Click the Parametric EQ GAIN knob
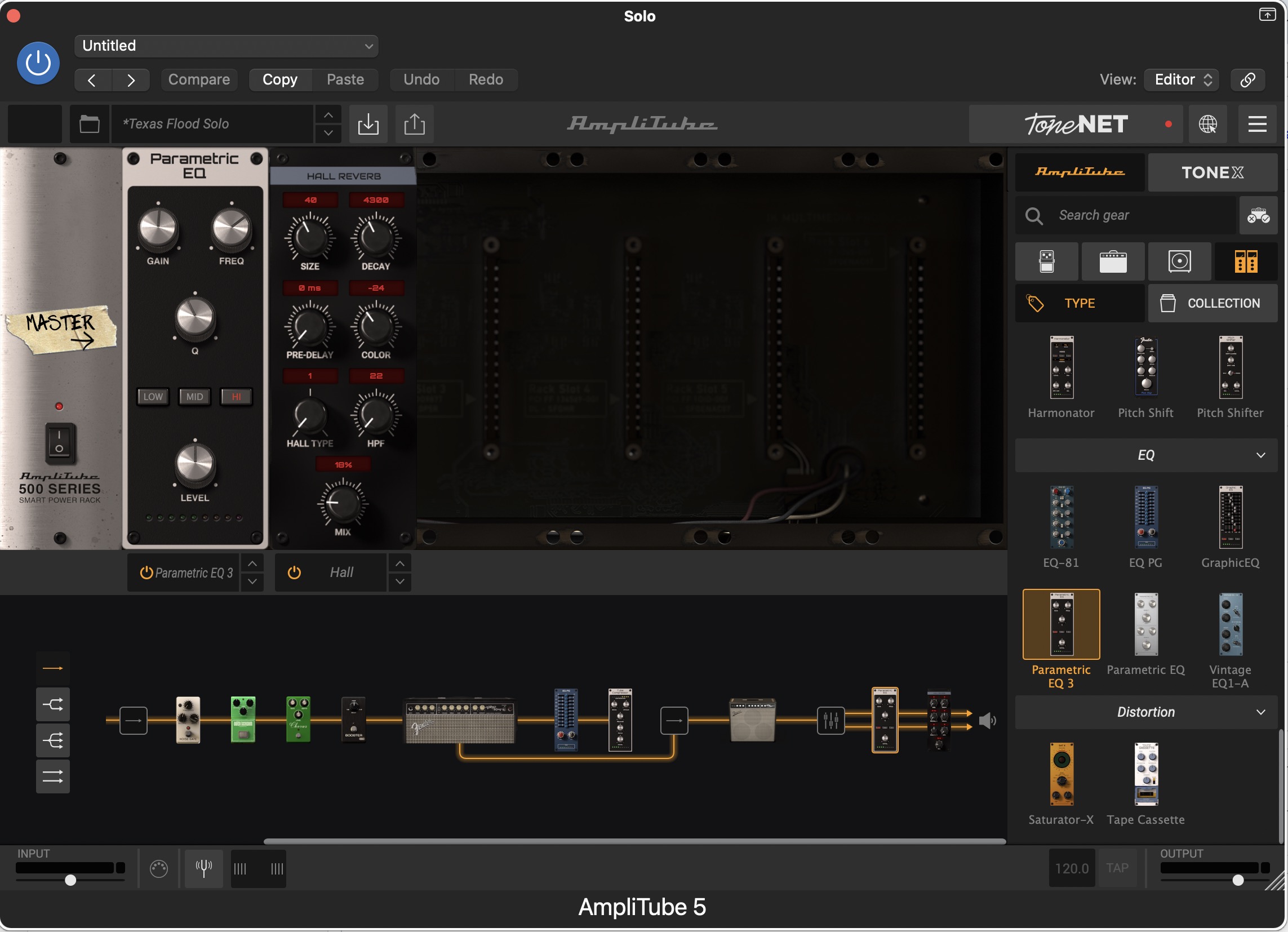The height and width of the screenshot is (932, 1288). click(158, 228)
